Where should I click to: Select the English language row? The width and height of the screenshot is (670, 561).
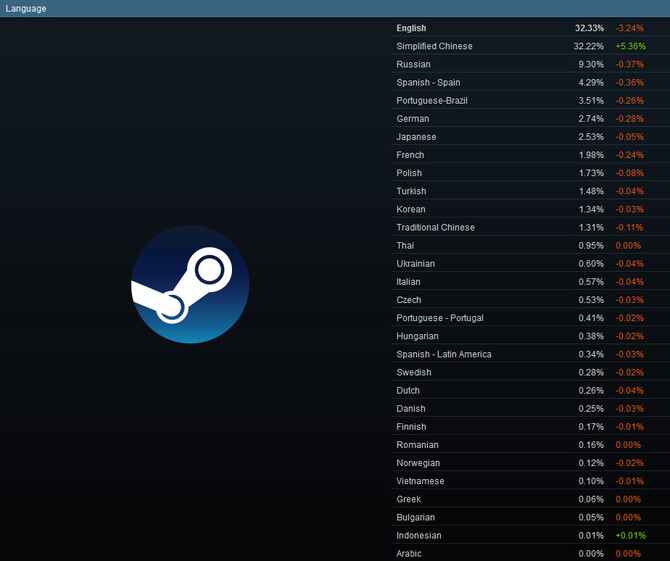(530, 28)
